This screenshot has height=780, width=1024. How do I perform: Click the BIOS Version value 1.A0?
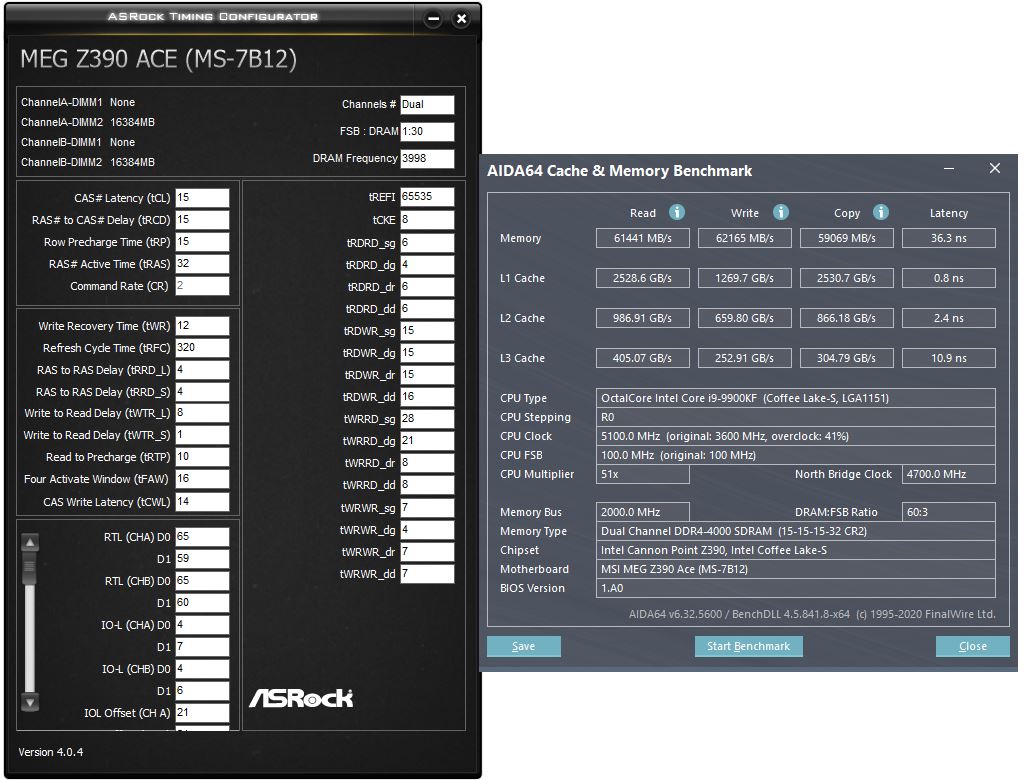point(795,588)
